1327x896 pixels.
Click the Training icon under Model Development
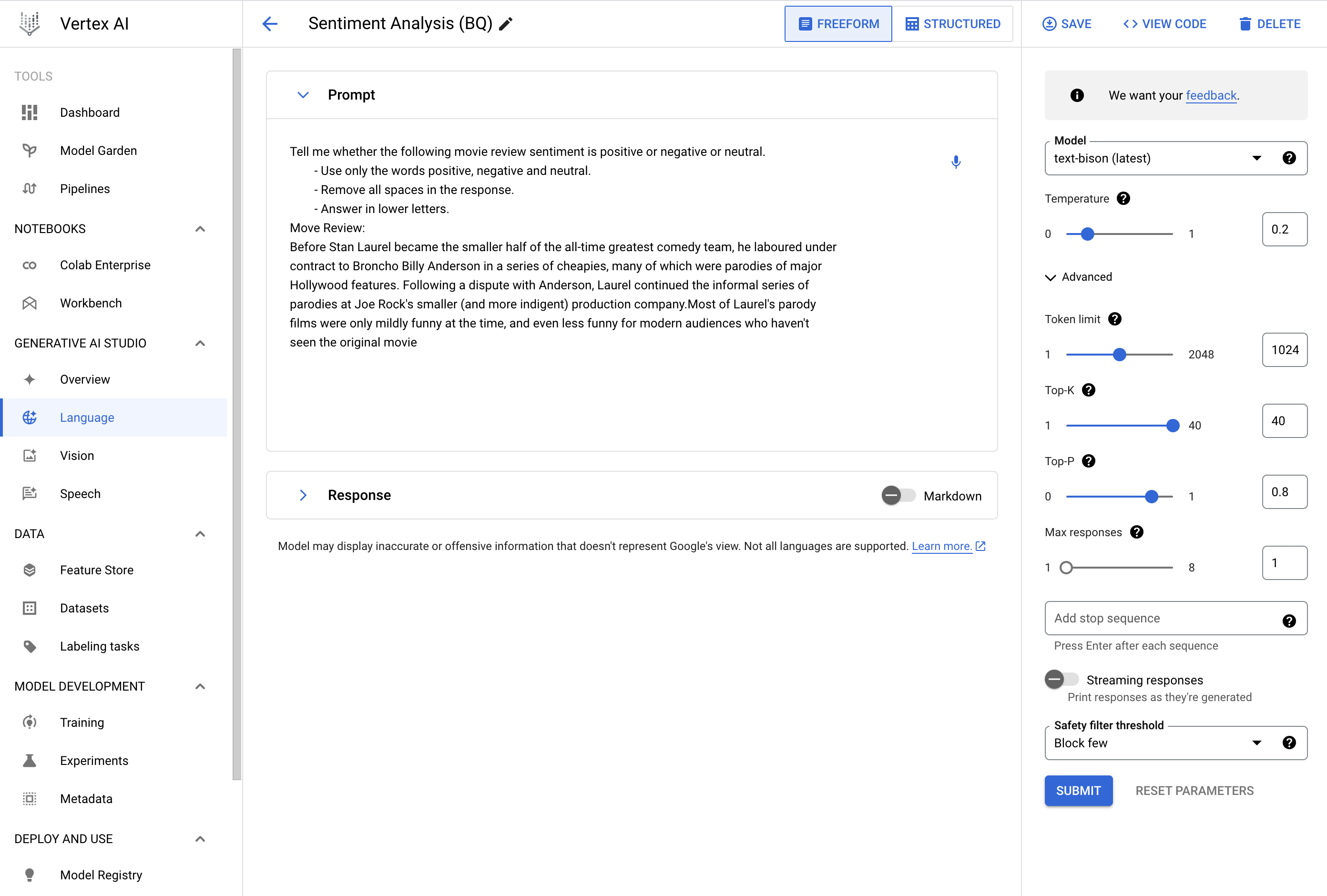coord(29,722)
